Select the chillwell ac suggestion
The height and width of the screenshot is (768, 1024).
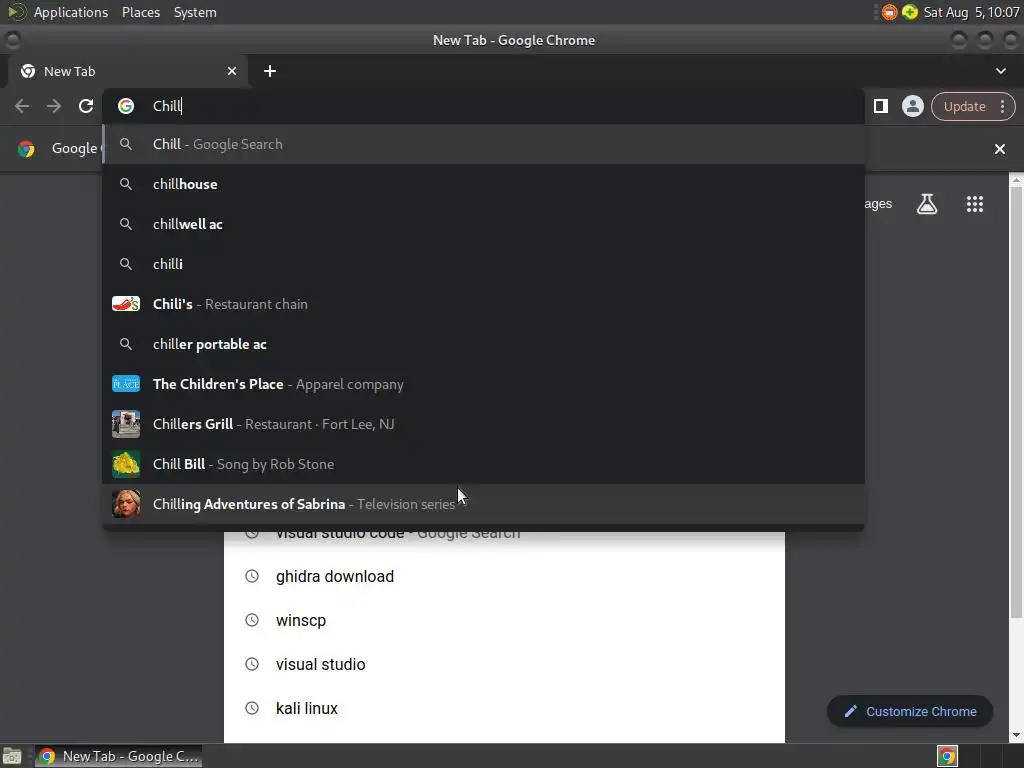(483, 224)
